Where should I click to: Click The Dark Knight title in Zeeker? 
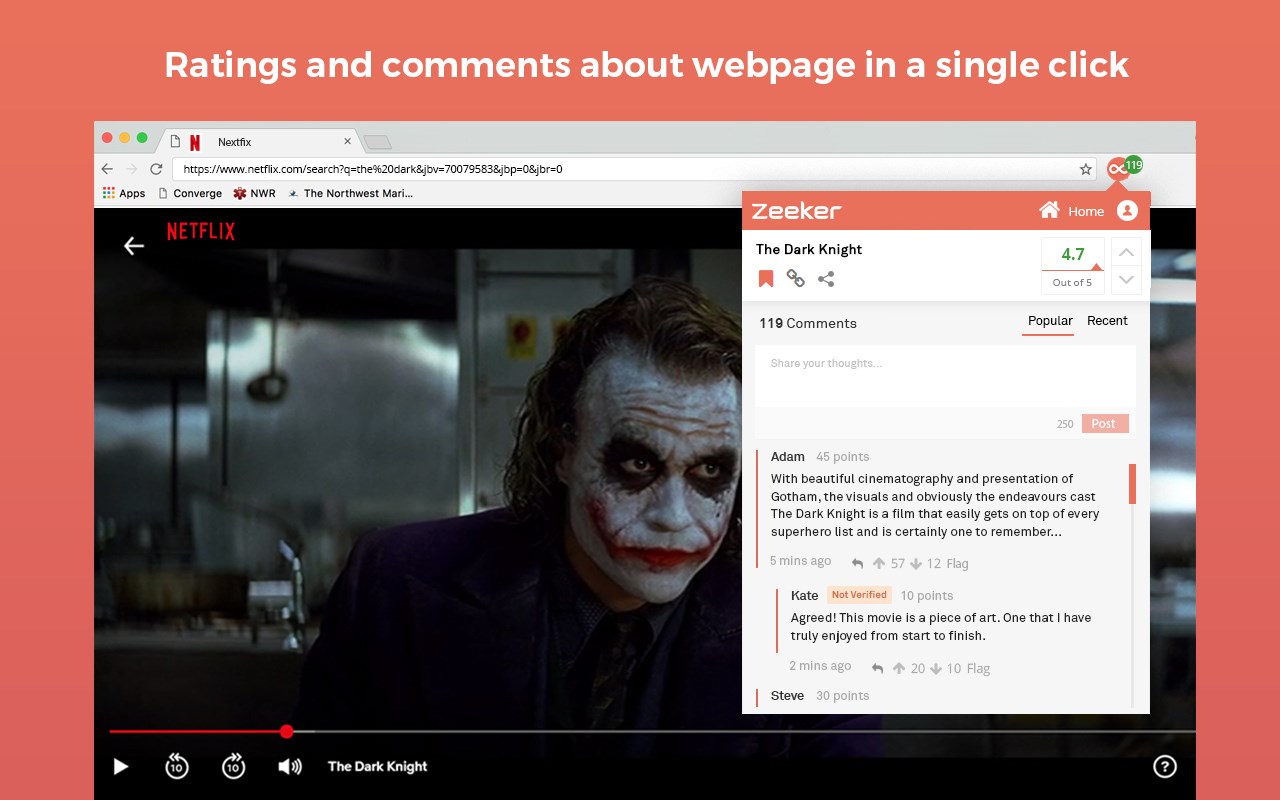pos(809,249)
